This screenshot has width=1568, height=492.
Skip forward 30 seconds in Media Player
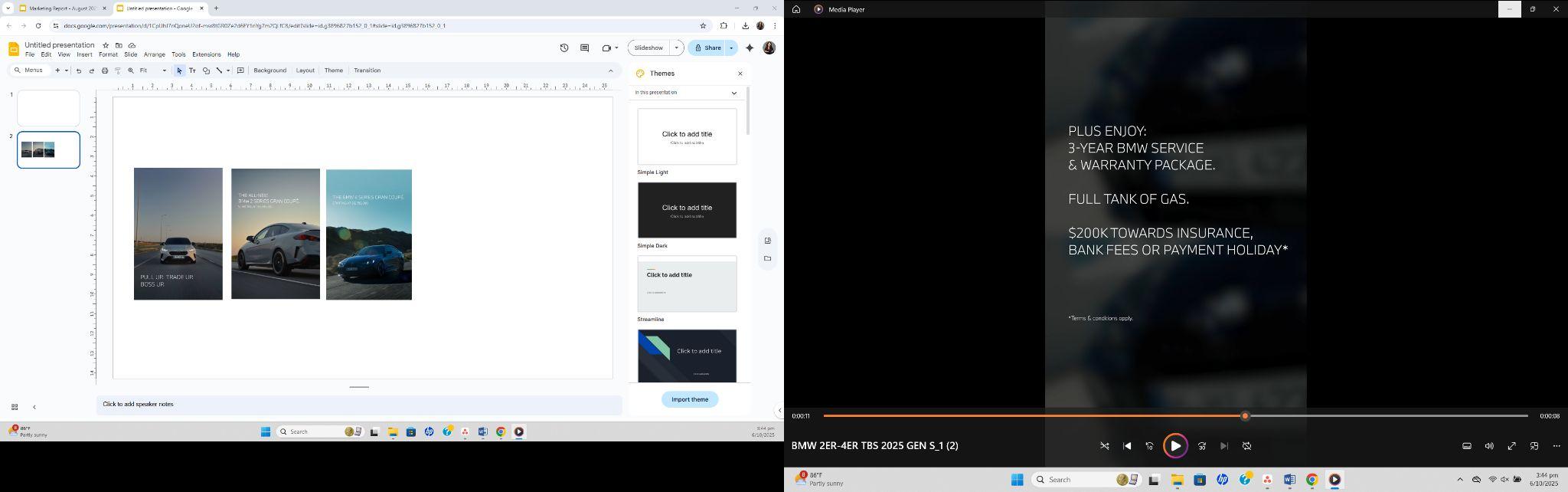tap(1202, 446)
